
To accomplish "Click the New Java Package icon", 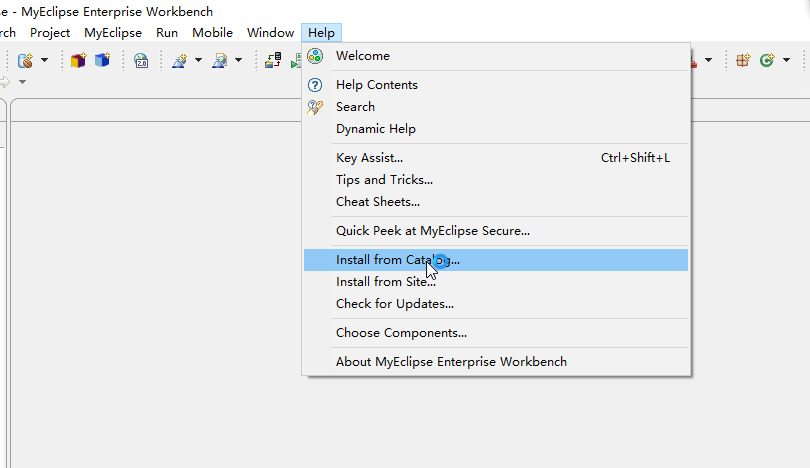I will tap(743, 60).
